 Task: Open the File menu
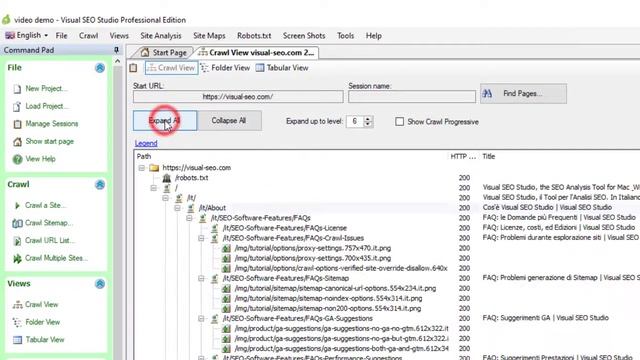click(x=62, y=36)
